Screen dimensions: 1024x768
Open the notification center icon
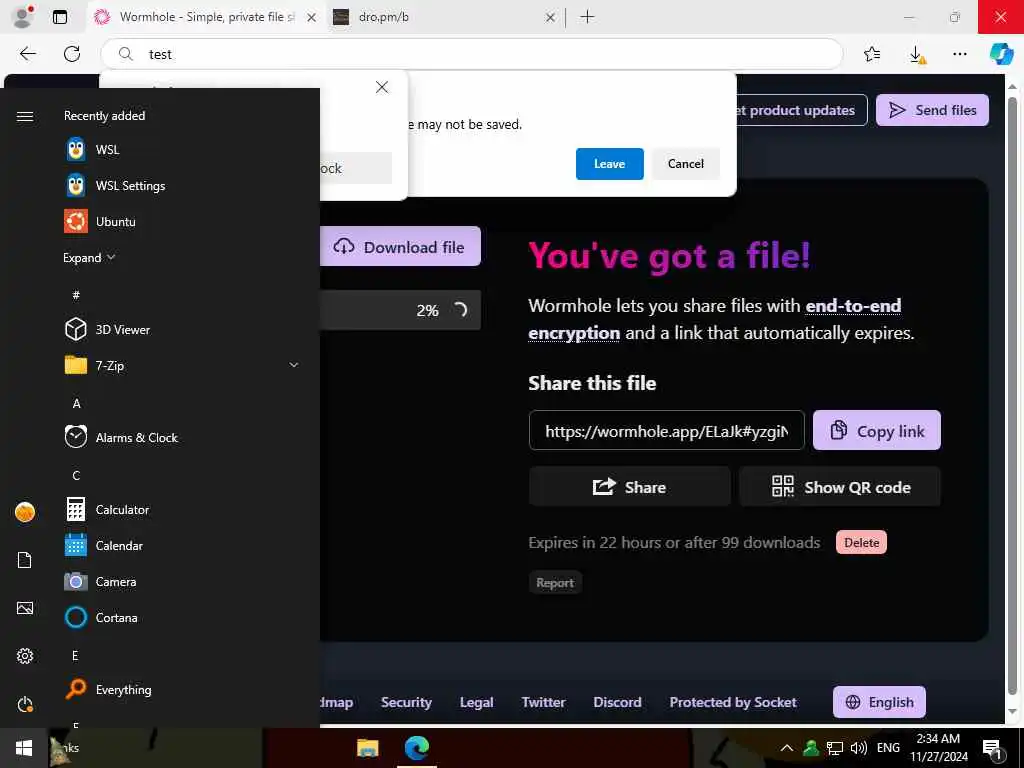pyautogui.click(x=993, y=748)
